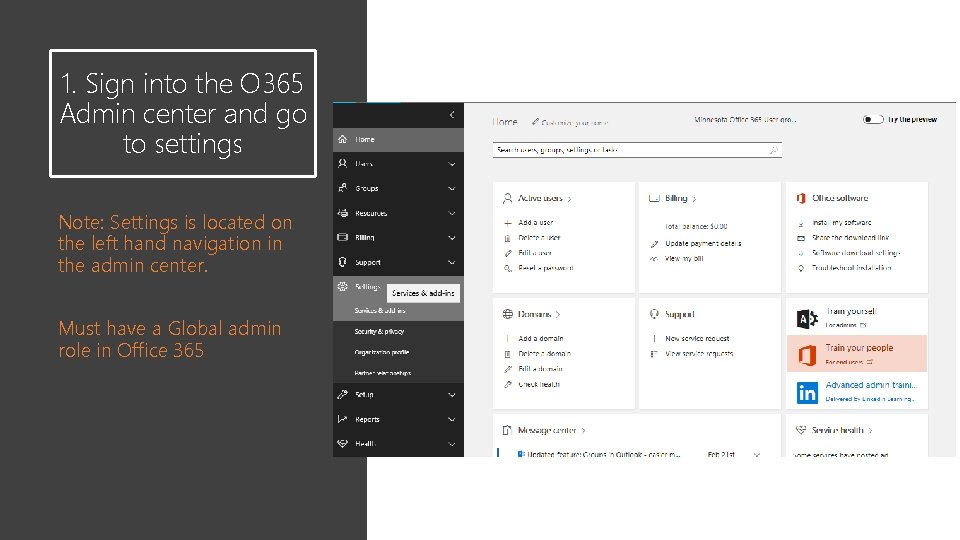
Task: Click in the Search users, groups, settings field
Action: click(x=637, y=150)
